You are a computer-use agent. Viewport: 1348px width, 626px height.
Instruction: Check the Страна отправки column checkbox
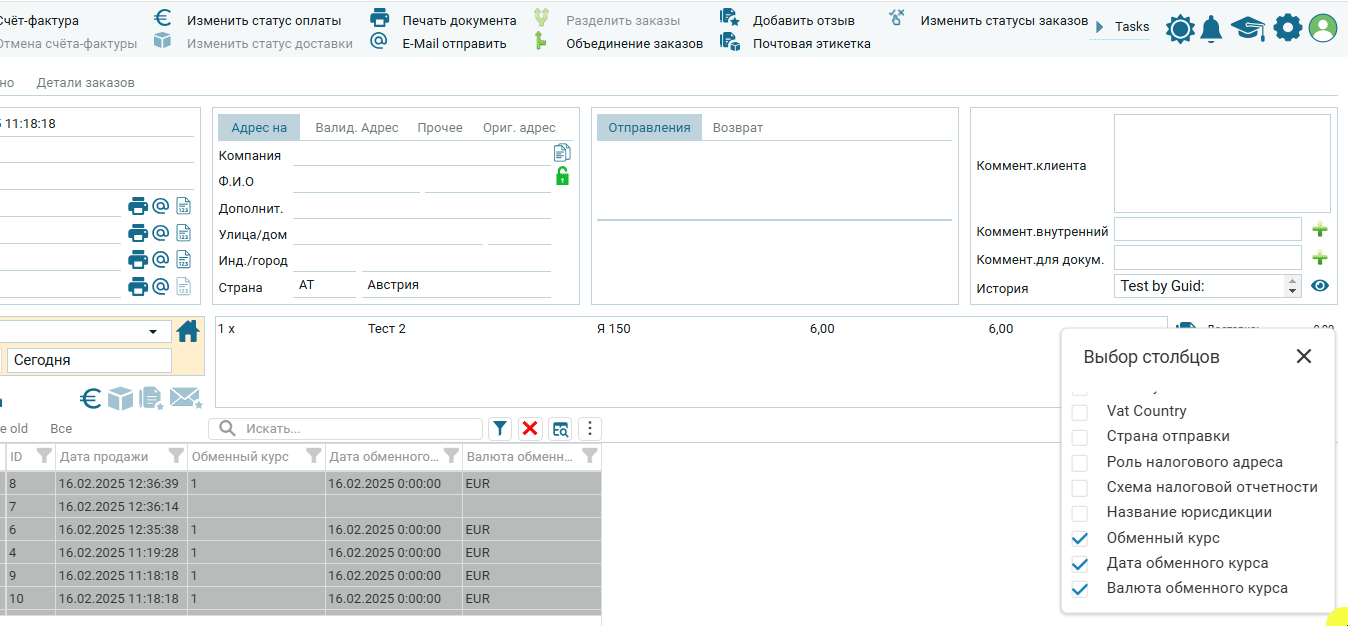pos(1080,437)
